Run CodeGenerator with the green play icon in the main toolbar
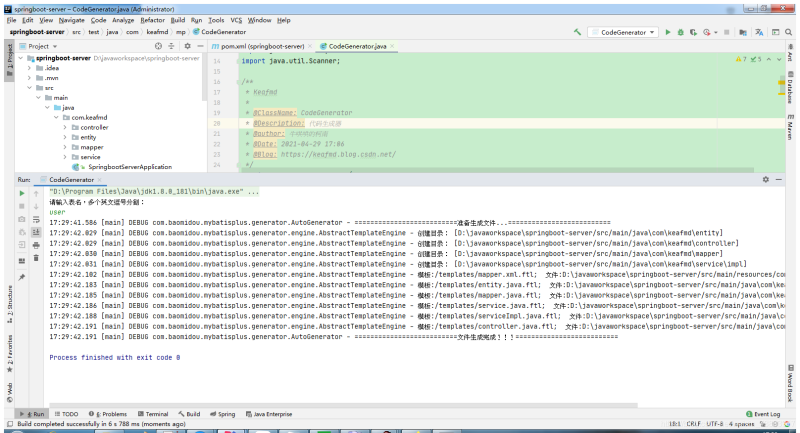This screenshot has height=433, width=800. coord(668,32)
